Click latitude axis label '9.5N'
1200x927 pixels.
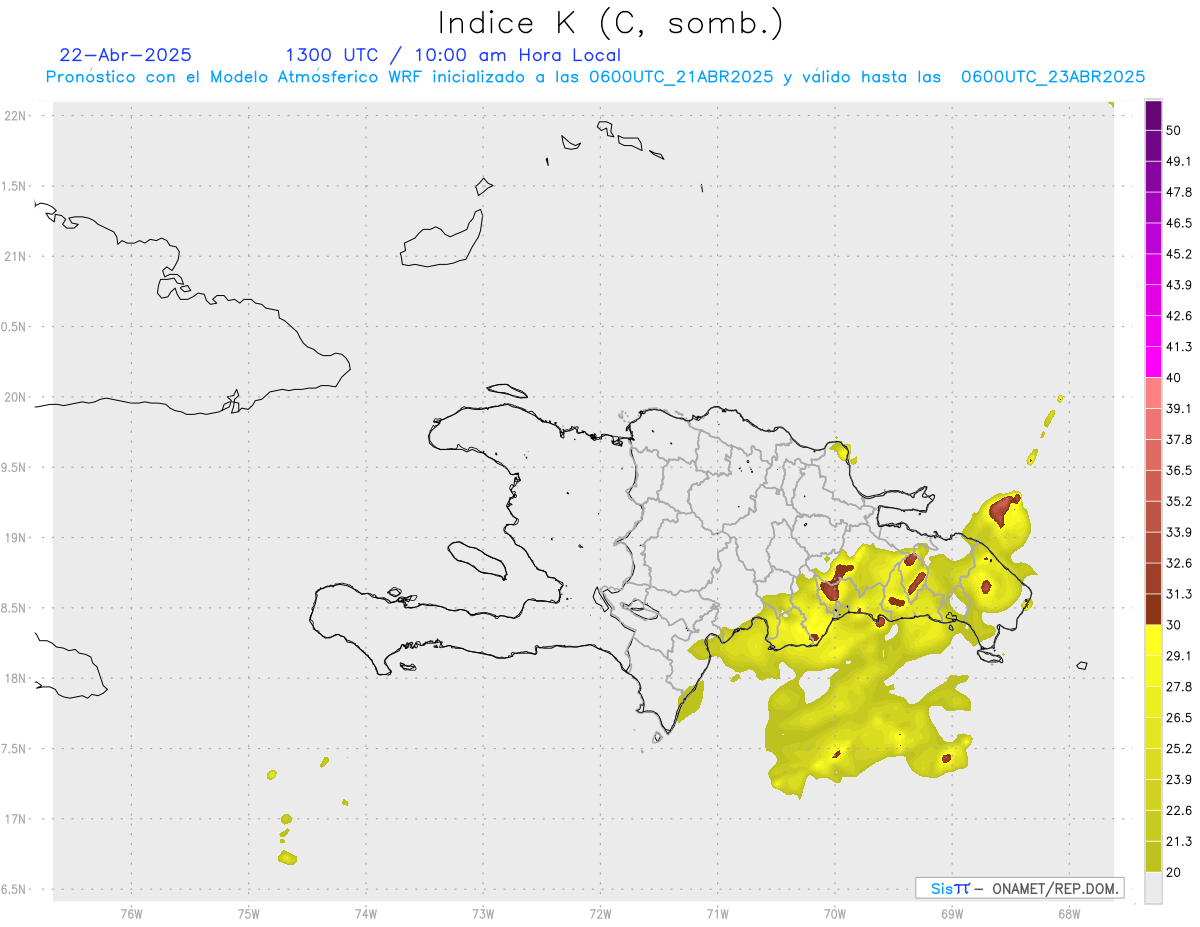(x=15, y=467)
